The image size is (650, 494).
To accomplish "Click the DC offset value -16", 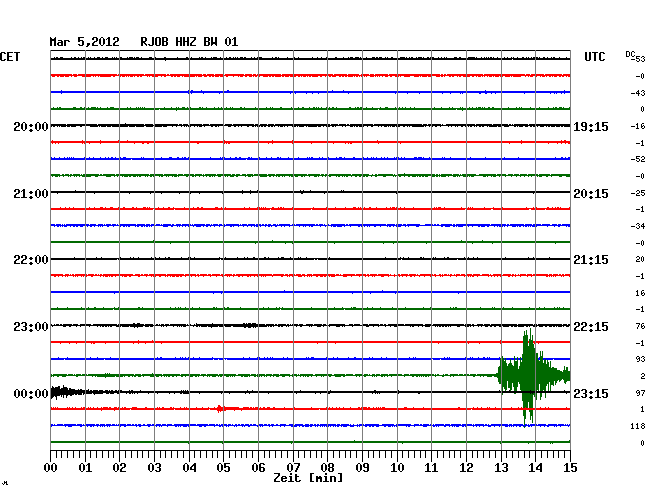I will pyautogui.click(x=638, y=126).
